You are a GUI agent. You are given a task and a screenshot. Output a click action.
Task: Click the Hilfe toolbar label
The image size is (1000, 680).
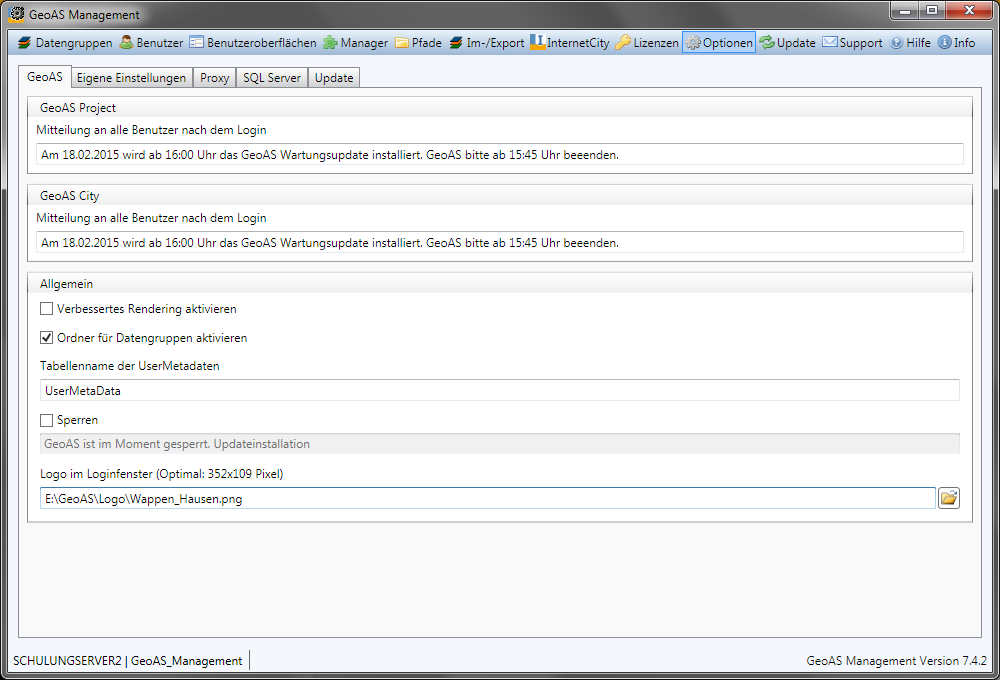click(x=918, y=43)
